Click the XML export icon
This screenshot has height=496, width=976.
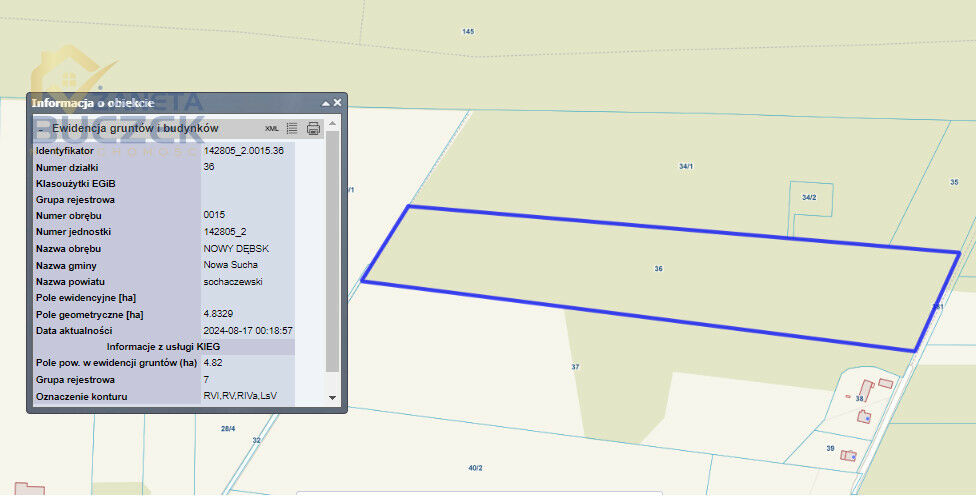(272, 129)
